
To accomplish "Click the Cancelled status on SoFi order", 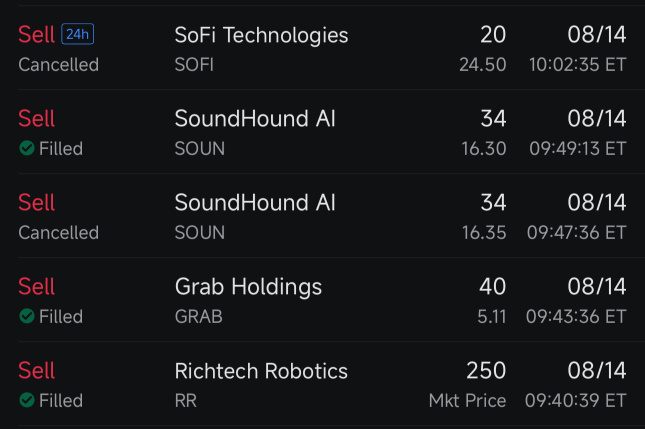I will 58,65.
